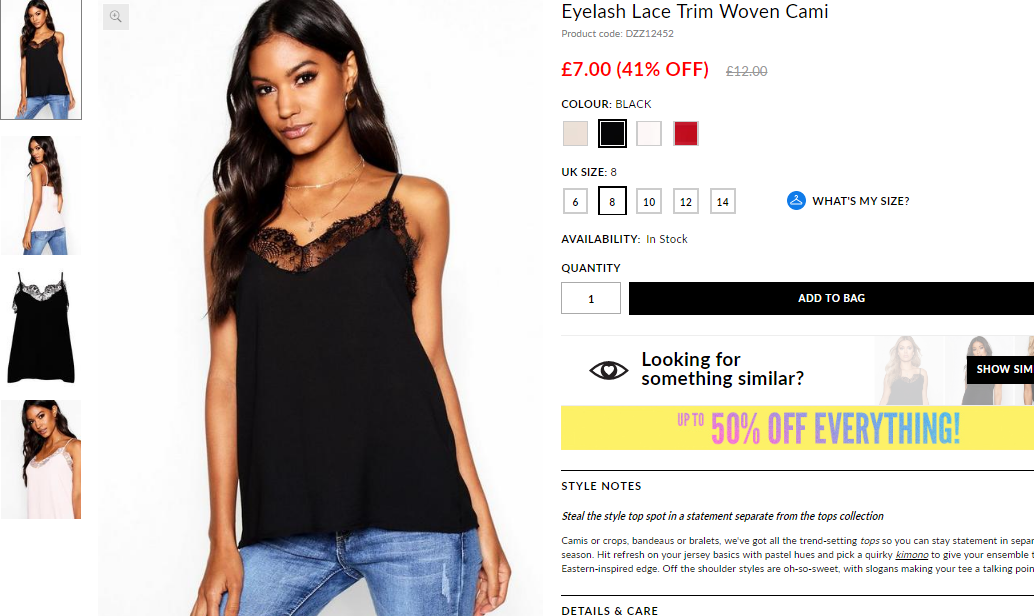Click the Add to Bag button
Viewport: 1034px width, 616px height.
832,298
